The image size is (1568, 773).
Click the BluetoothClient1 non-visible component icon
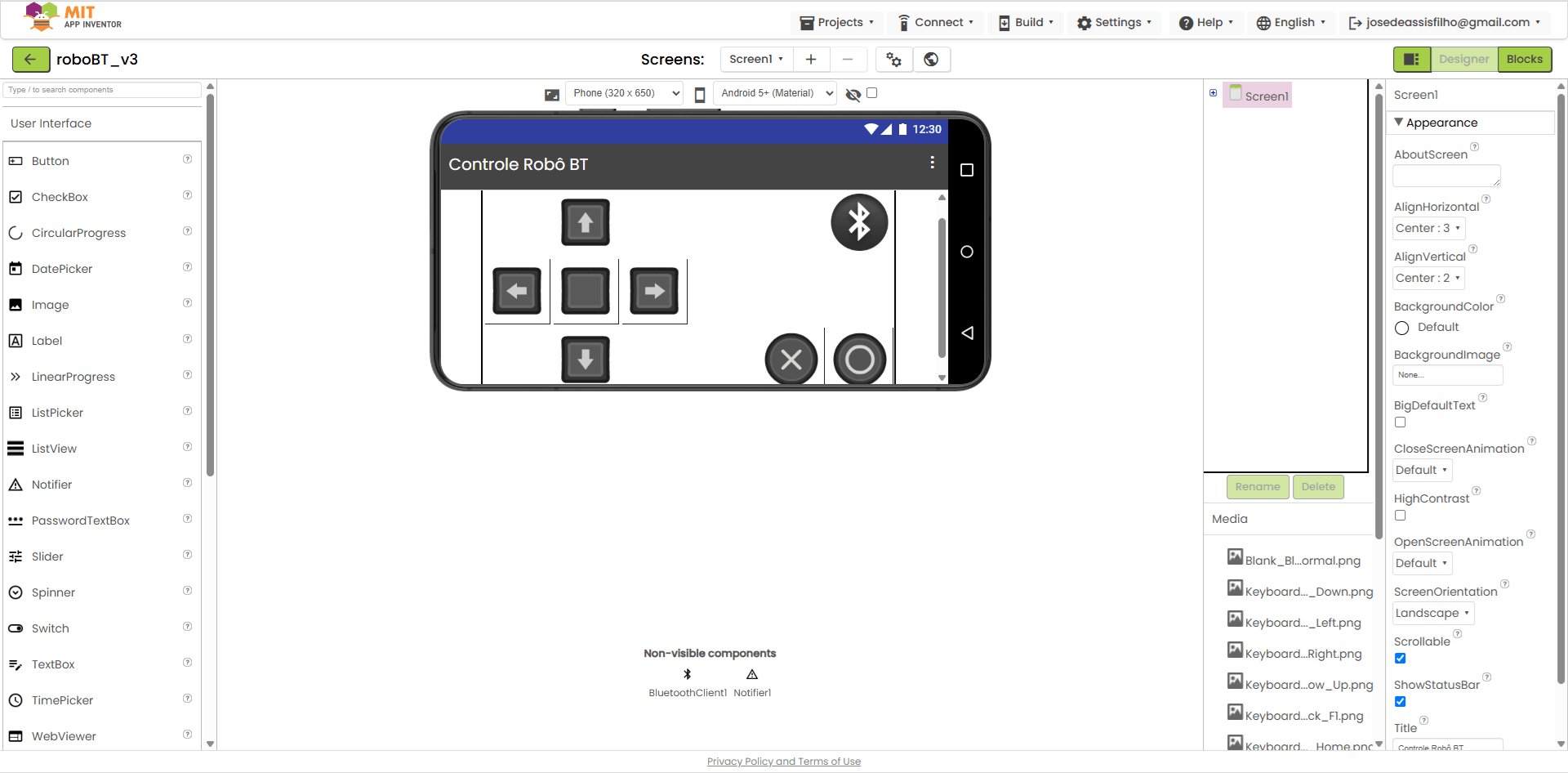pyautogui.click(x=687, y=675)
